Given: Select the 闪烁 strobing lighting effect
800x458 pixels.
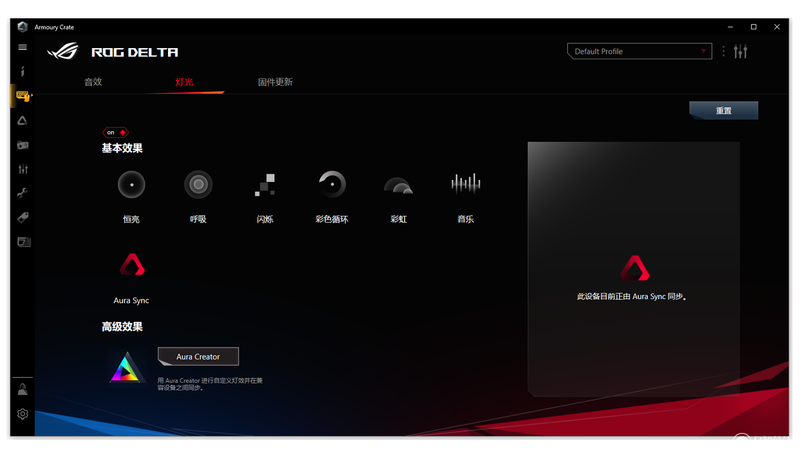Looking at the screenshot, I should pyautogui.click(x=265, y=185).
